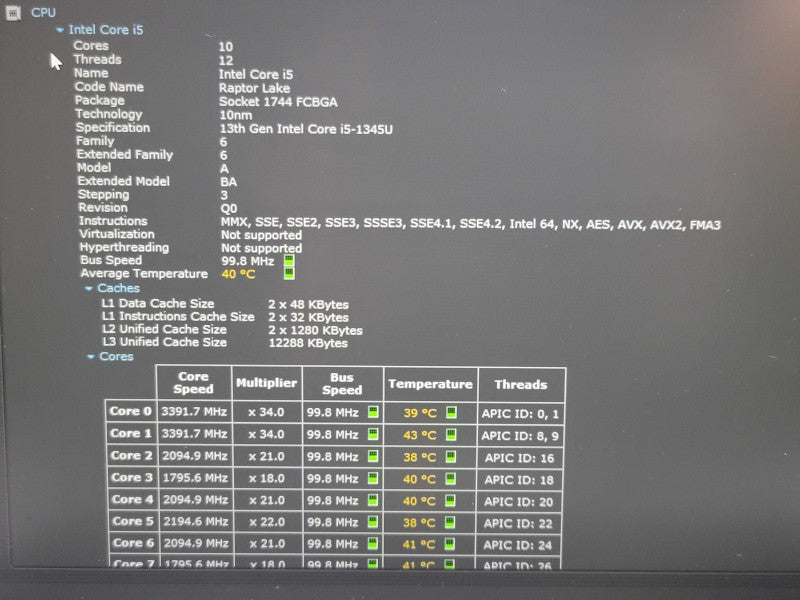Select the Core 5 row label
This screenshot has height=600, width=800.
tap(133, 521)
